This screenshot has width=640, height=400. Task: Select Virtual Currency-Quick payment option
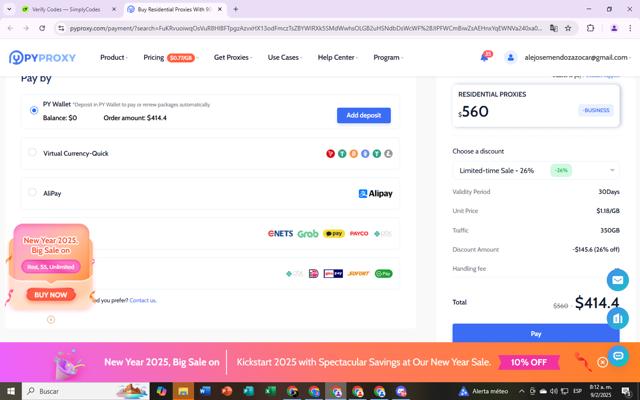[32, 152]
